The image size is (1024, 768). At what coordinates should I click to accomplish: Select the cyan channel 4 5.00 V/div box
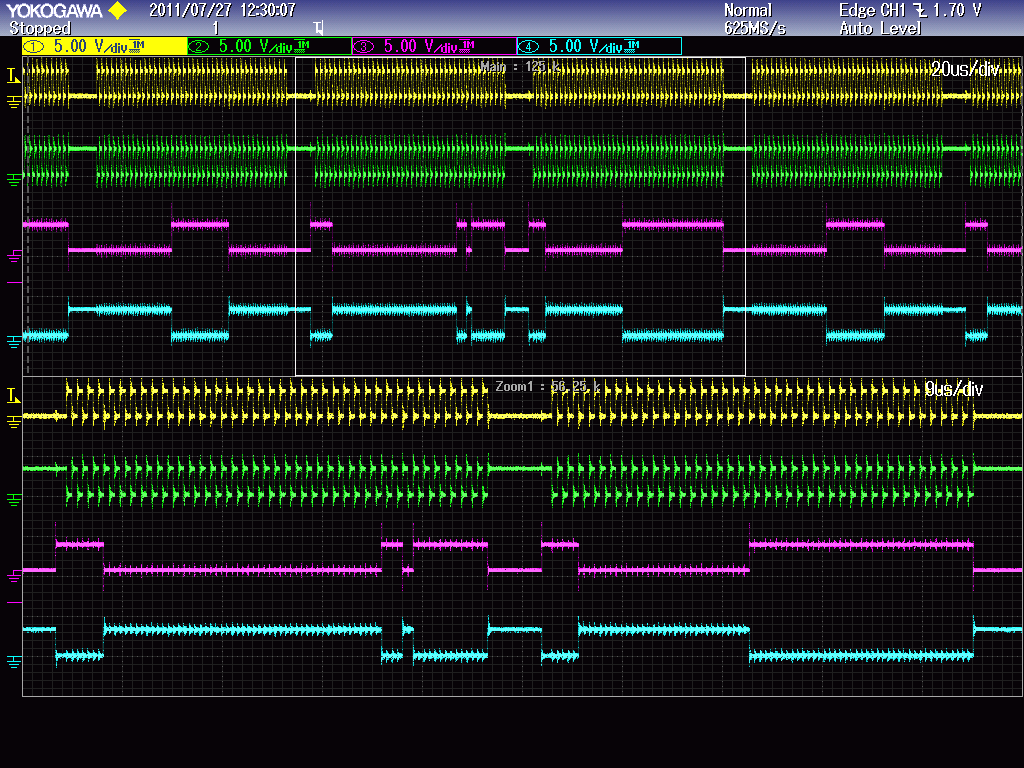coord(600,46)
